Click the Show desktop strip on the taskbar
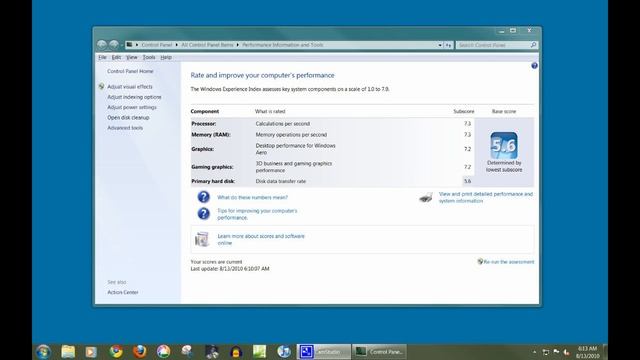 pyautogui.click(x=605, y=352)
